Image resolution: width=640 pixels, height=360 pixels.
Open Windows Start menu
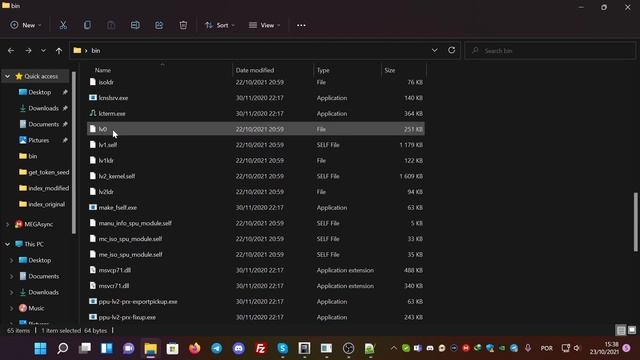click(40, 349)
